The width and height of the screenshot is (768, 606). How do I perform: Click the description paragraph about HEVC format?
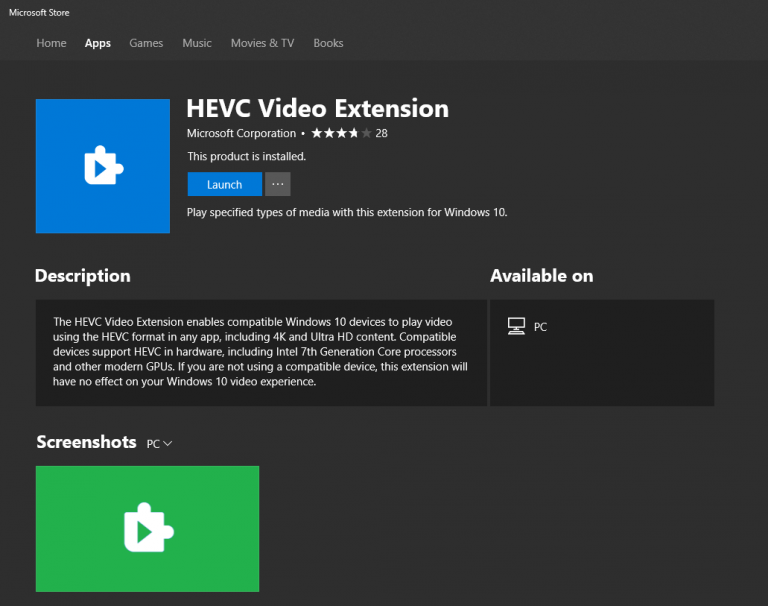(x=260, y=352)
